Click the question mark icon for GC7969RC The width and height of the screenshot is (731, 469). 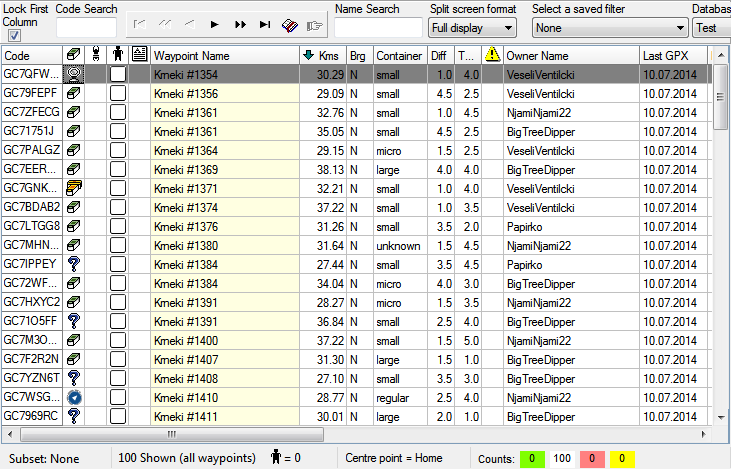[x=74, y=416]
